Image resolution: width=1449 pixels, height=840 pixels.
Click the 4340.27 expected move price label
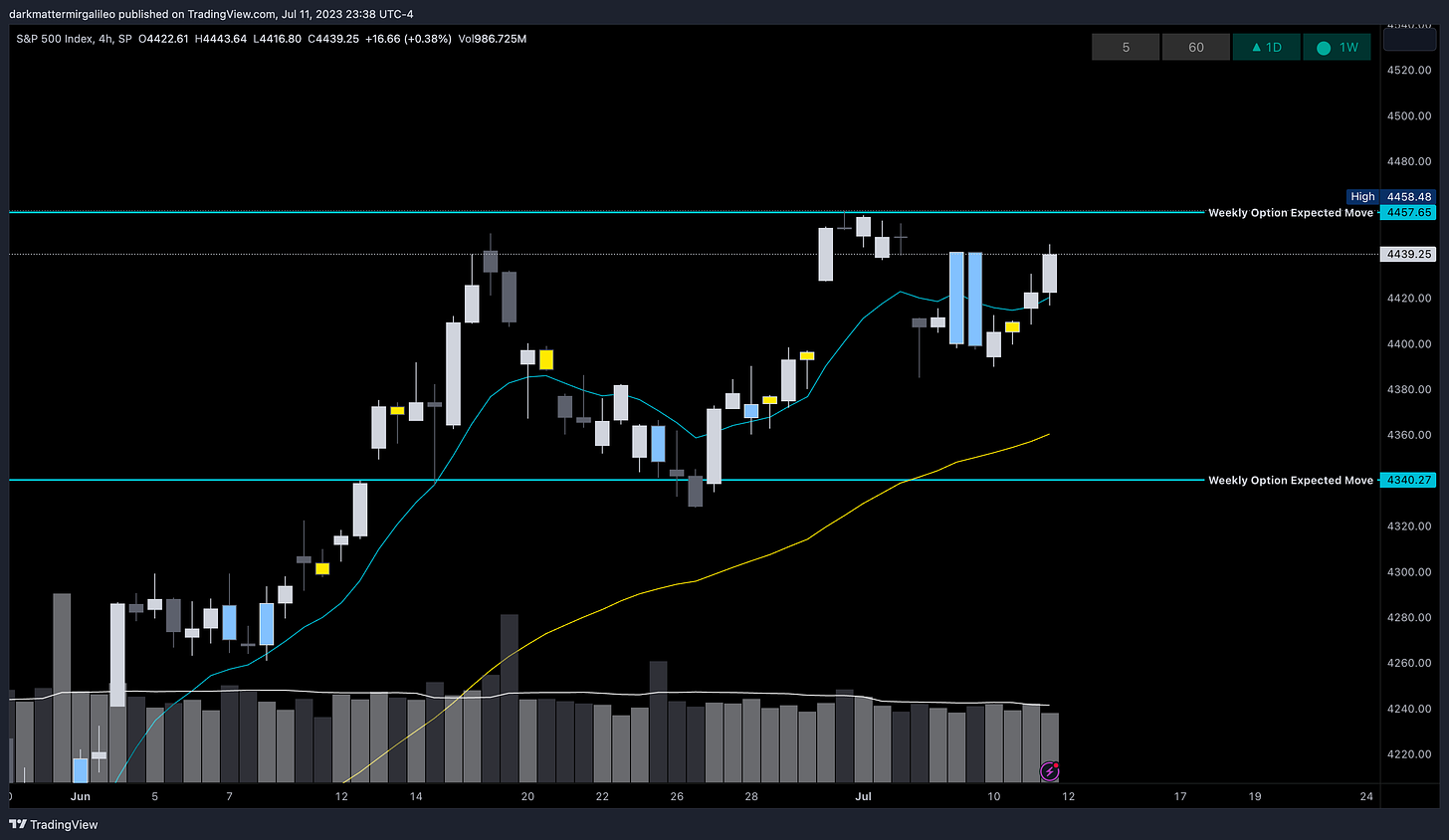[1408, 480]
